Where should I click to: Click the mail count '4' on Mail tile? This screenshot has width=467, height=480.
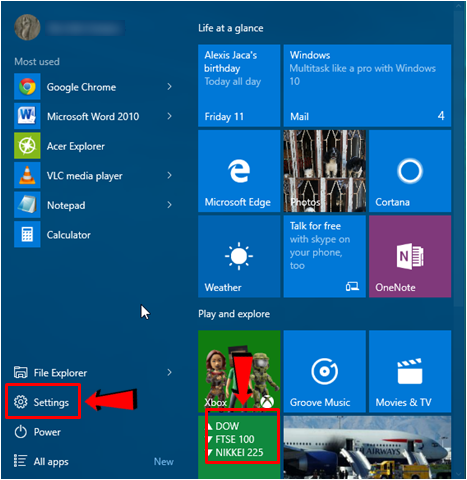click(441, 116)
